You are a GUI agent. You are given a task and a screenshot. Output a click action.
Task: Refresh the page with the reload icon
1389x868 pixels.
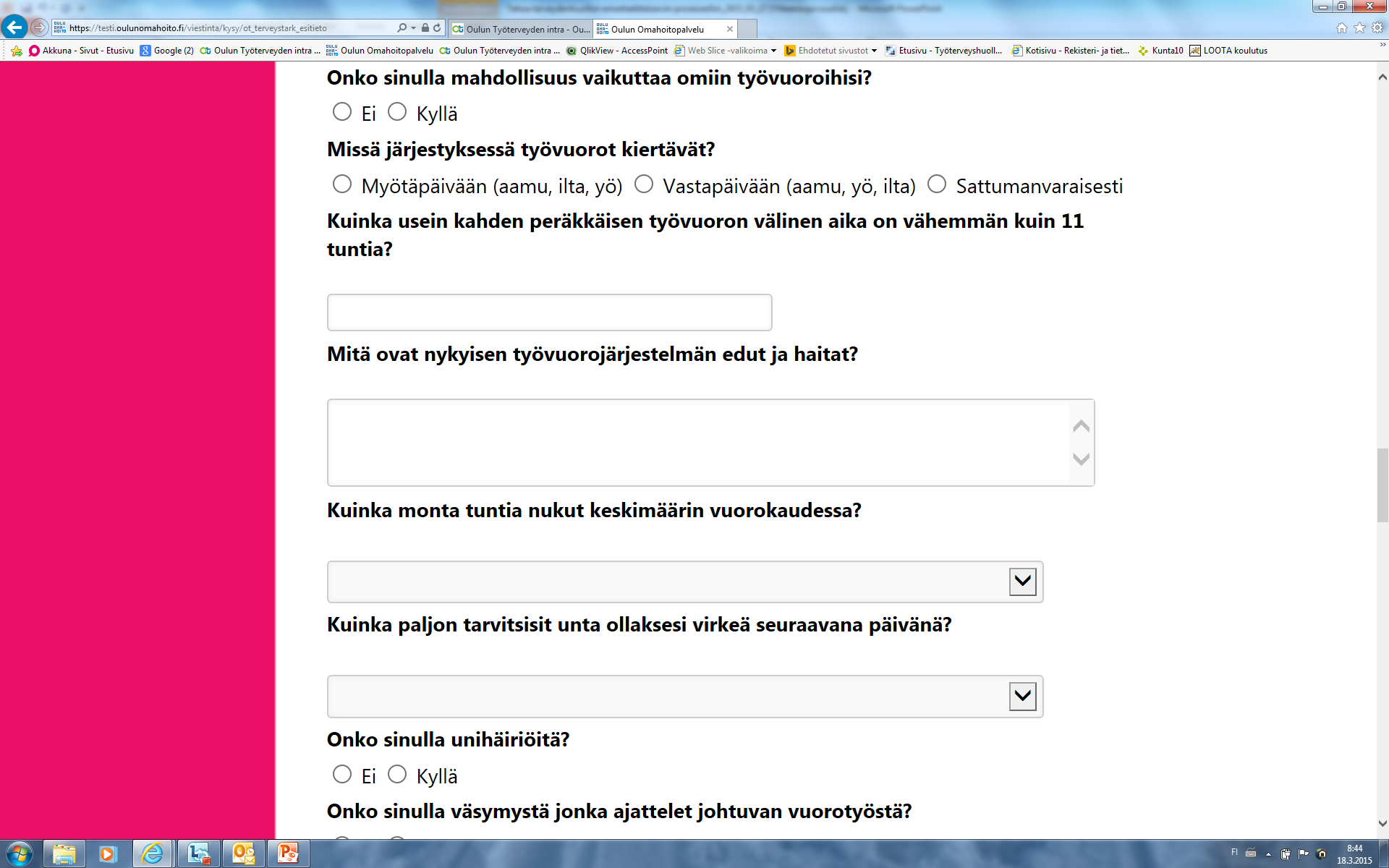437,28
